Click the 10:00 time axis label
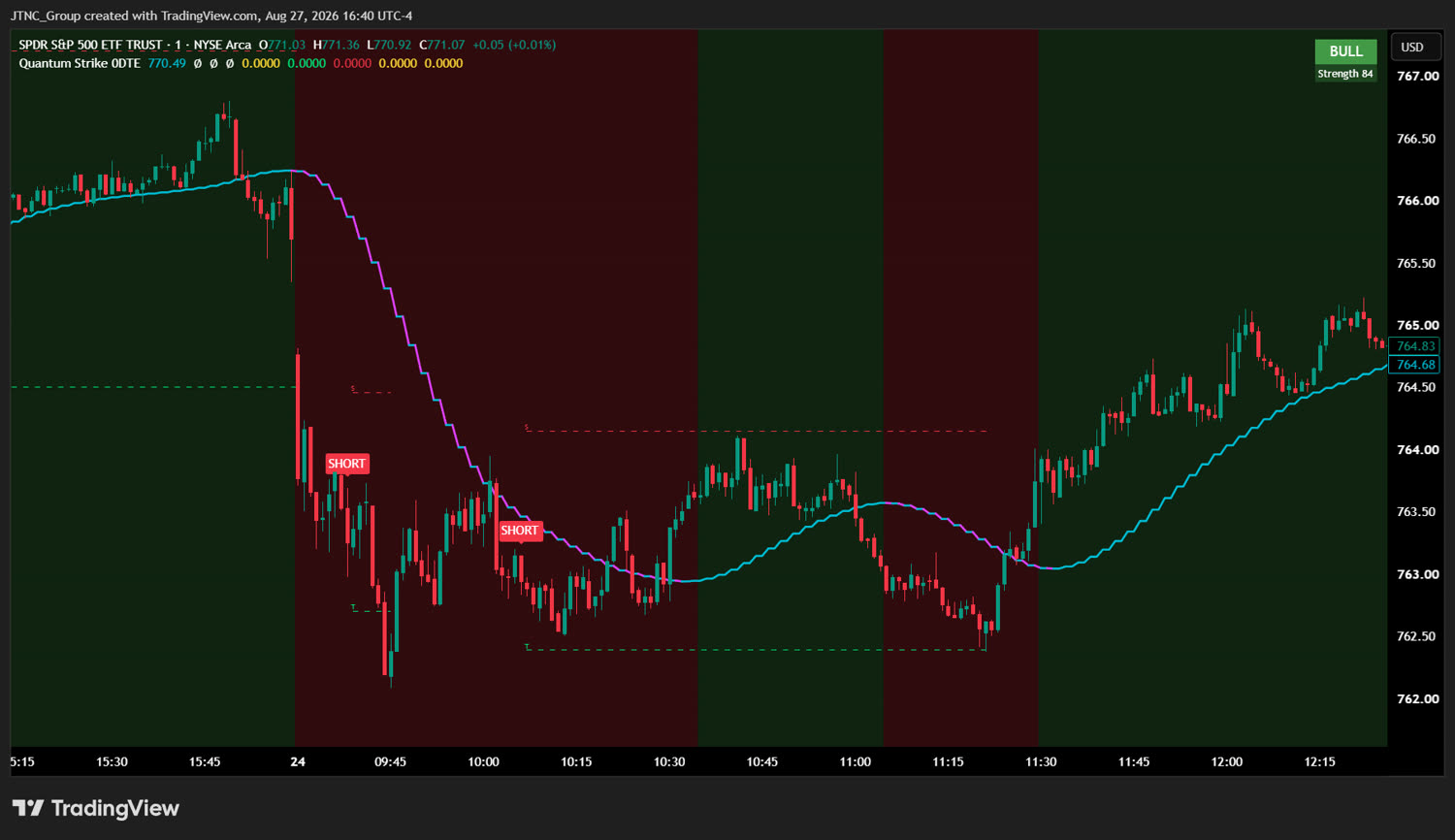The width and height of the screenshot is (1455, 840). (x=483, y=761)
